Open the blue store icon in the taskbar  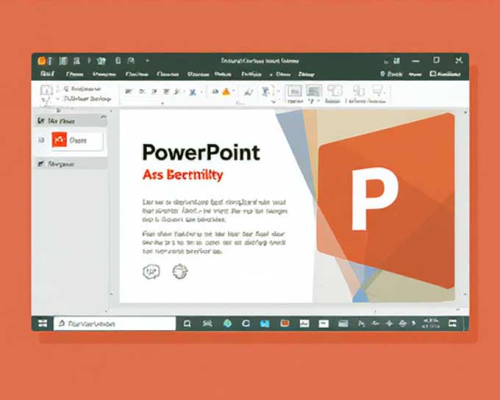[x=265, y=323]
